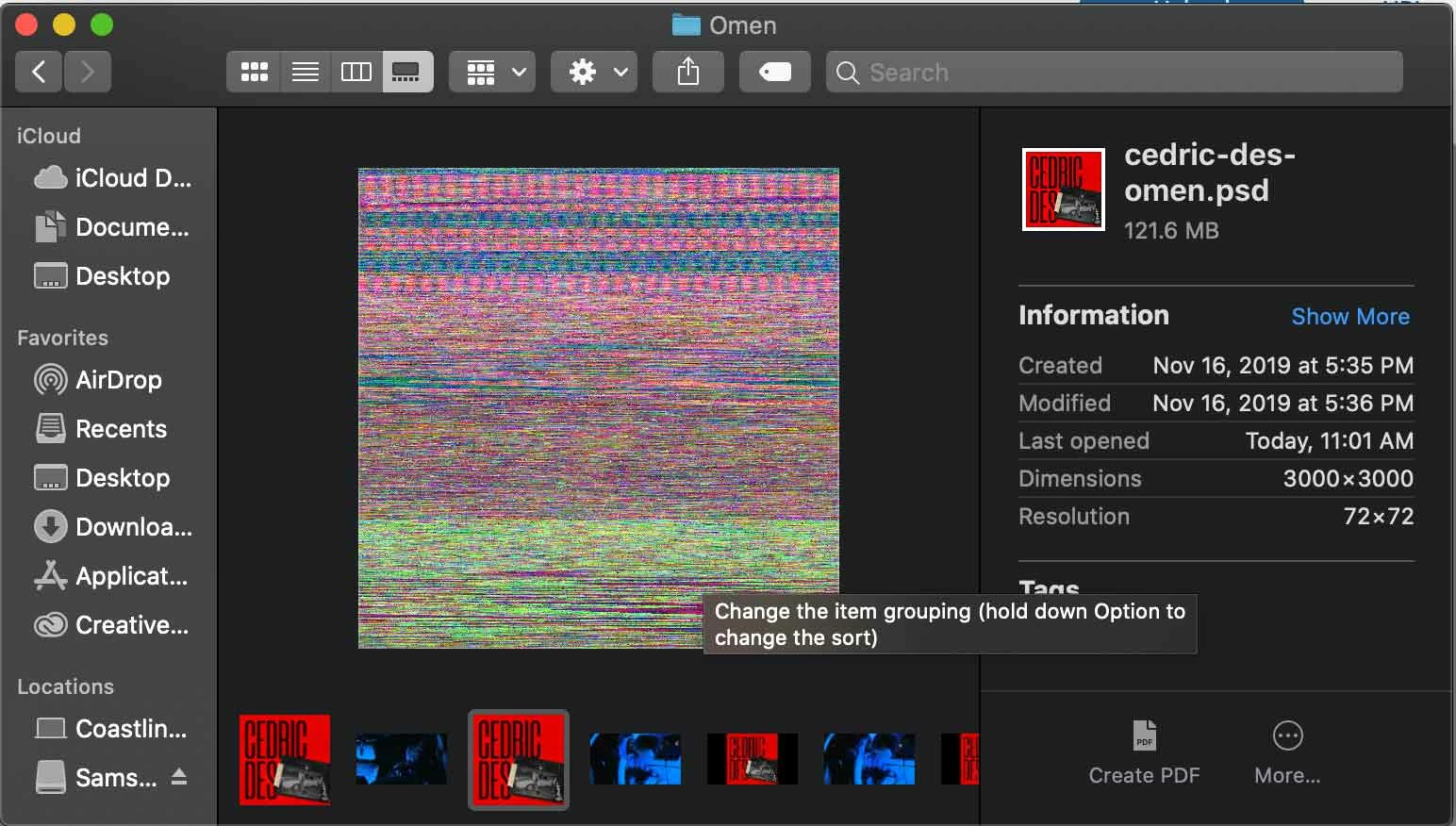Switch to gallery view
This screenshot has width=1456, height=826.
click(407, 72)
